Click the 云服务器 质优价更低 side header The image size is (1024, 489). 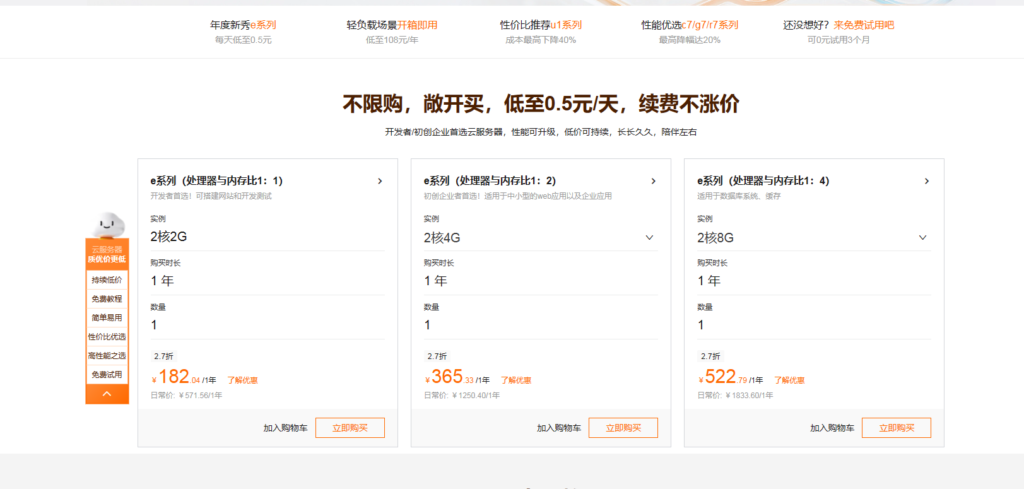[x=107, y=254]
